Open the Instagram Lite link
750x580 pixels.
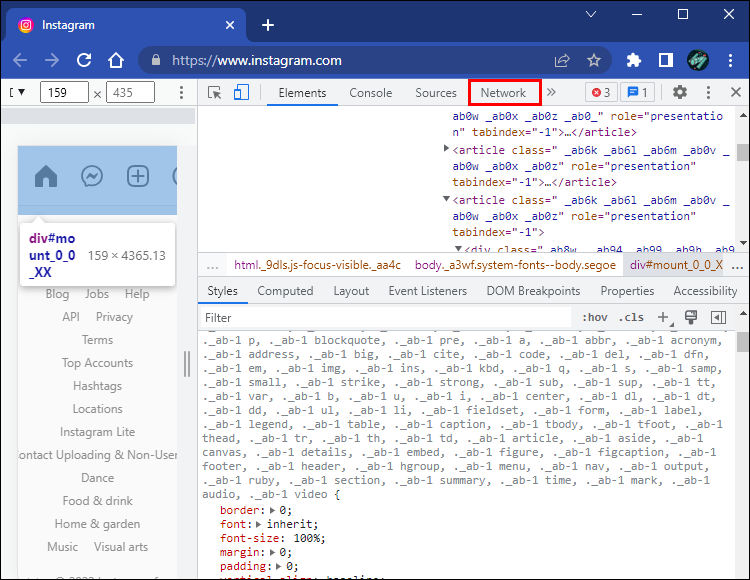tap(97, 432)
